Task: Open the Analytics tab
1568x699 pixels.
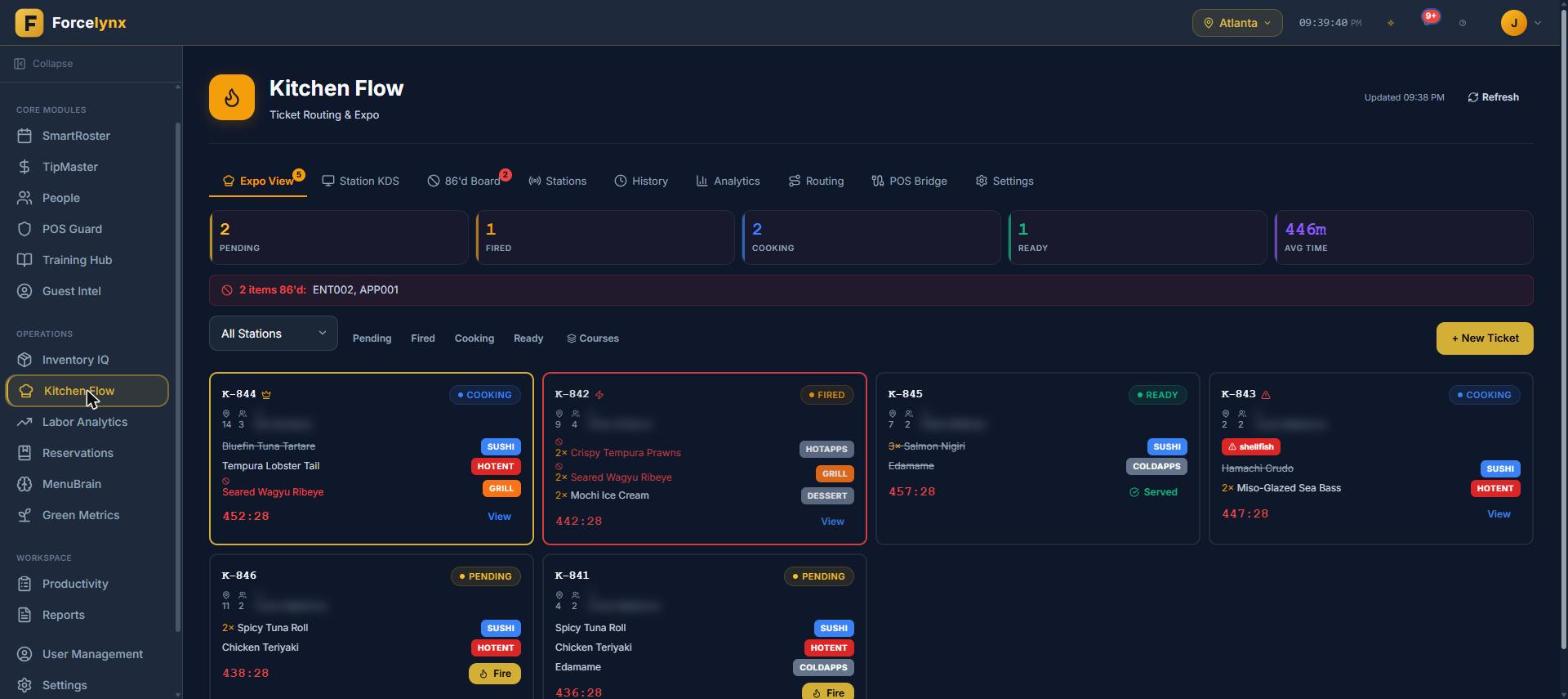Action: point(728,181)
